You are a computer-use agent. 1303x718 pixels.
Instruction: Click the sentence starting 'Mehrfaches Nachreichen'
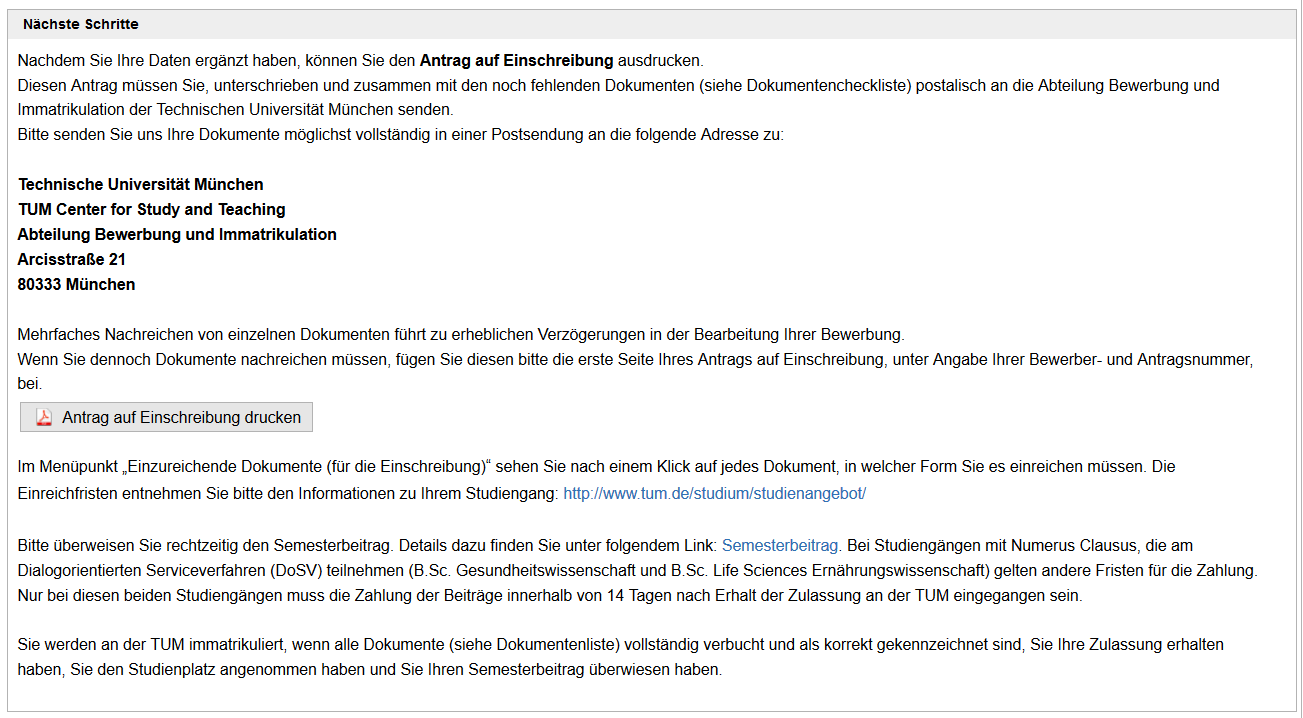click(x=461, y=334)
